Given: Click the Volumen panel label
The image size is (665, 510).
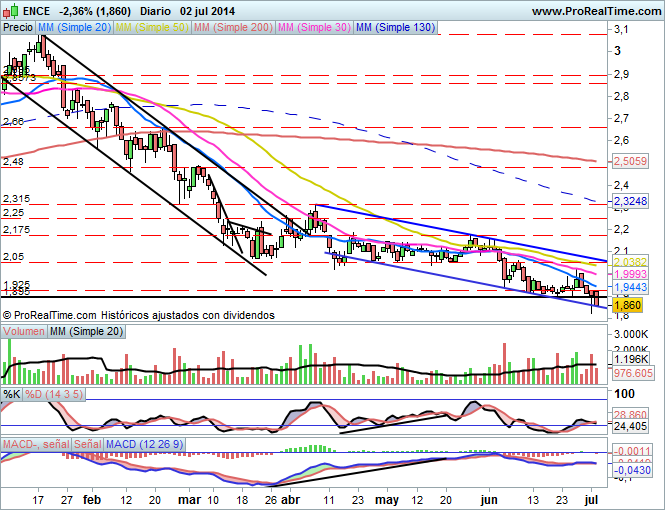Looking at the screenshot, I should pyautogui.click(x=25, y=330).
